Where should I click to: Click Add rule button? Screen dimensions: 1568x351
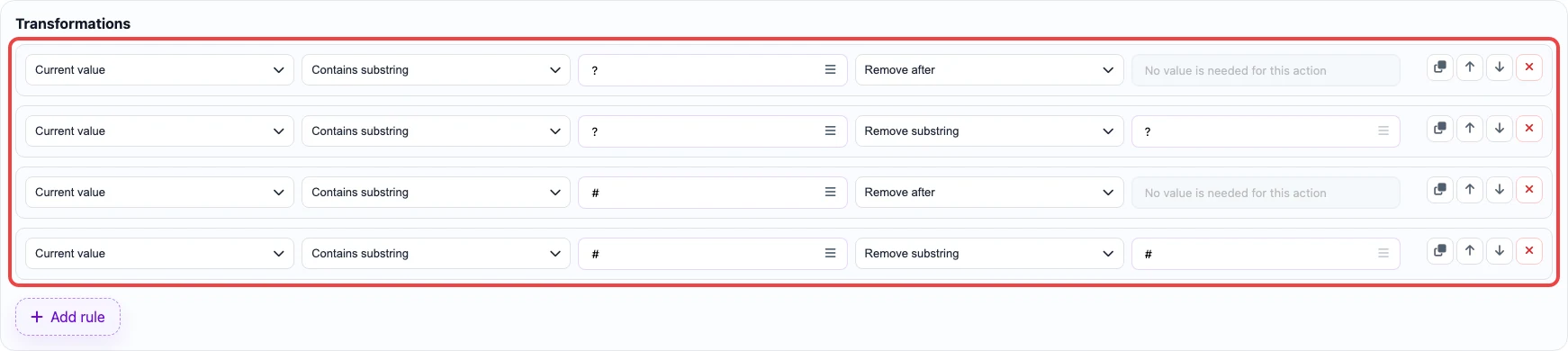click(x=68, y=317)
